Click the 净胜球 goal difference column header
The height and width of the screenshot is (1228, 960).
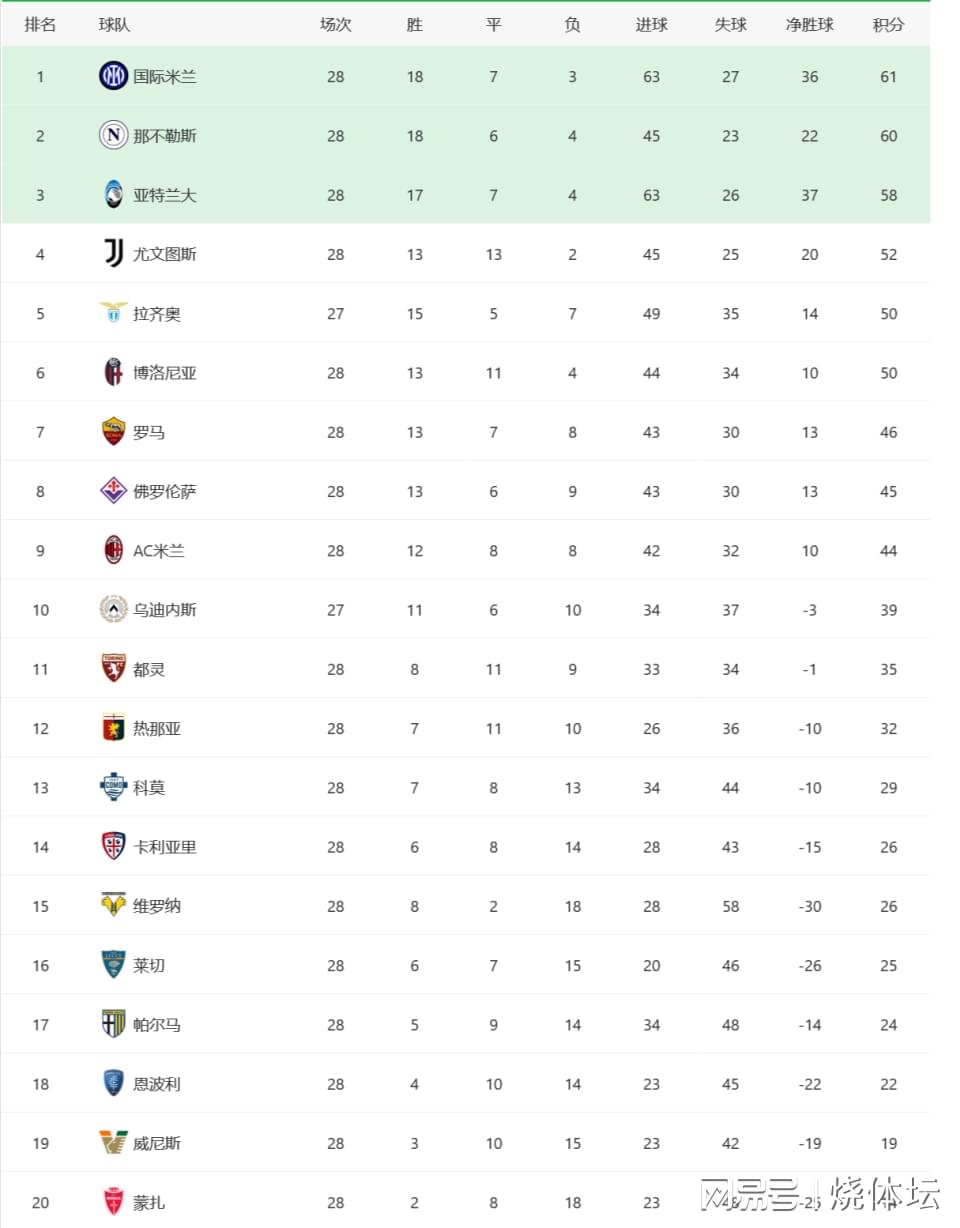pyautogui.click(x=810, y=25)
